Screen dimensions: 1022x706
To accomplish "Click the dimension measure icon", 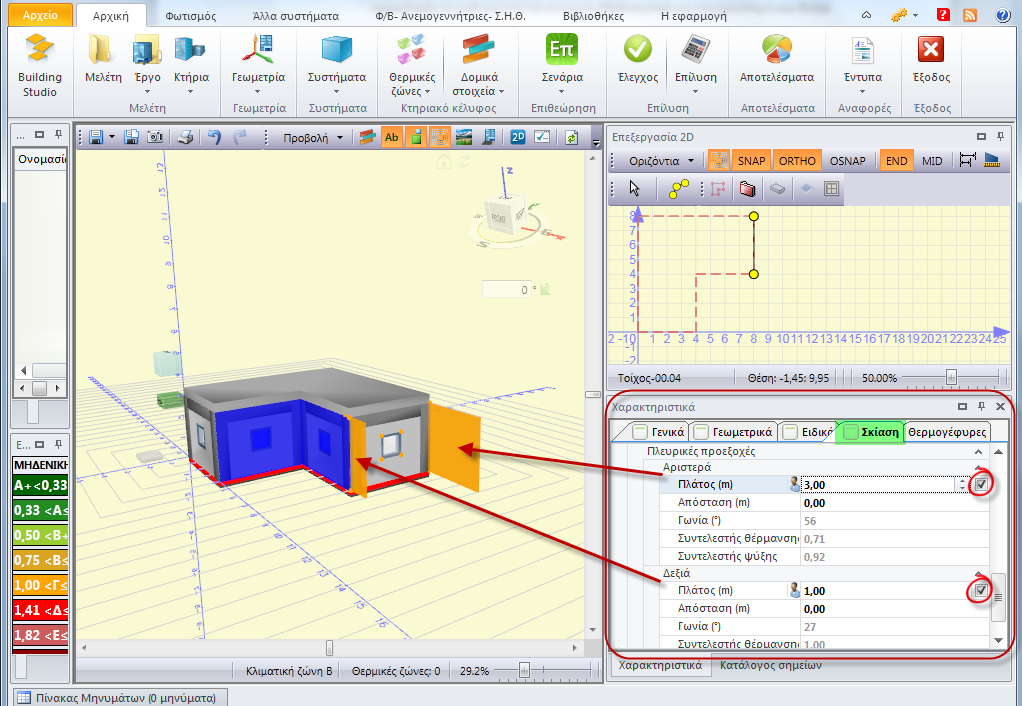I will (967, 160).
